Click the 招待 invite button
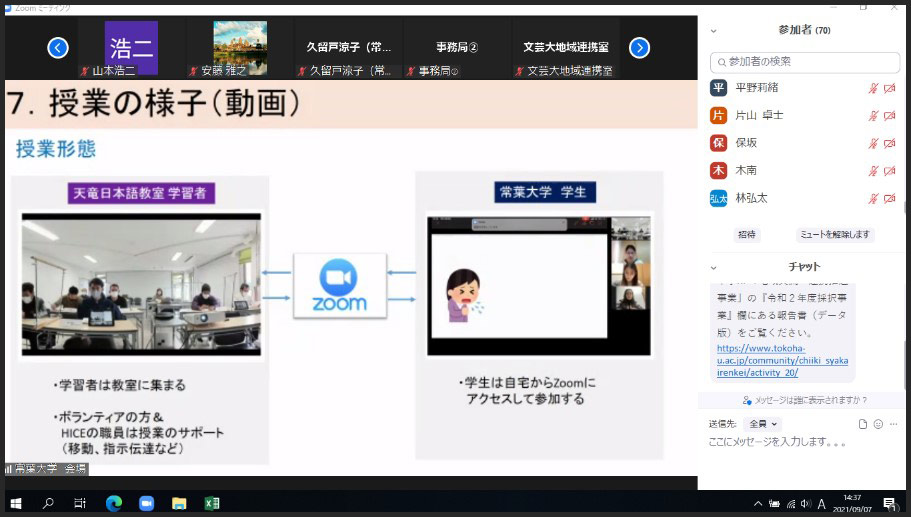 [746, 234]
